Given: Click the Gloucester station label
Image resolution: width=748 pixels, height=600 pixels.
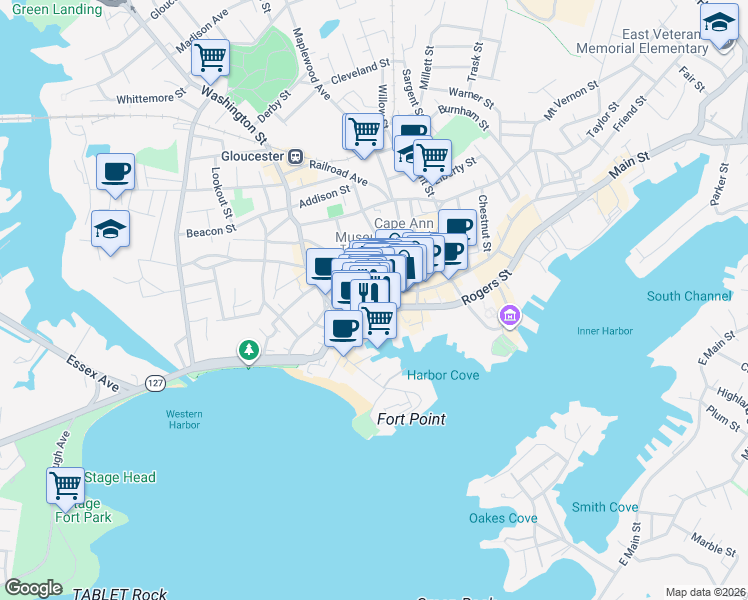Looking at the screenshot, I should pos(252,156).
